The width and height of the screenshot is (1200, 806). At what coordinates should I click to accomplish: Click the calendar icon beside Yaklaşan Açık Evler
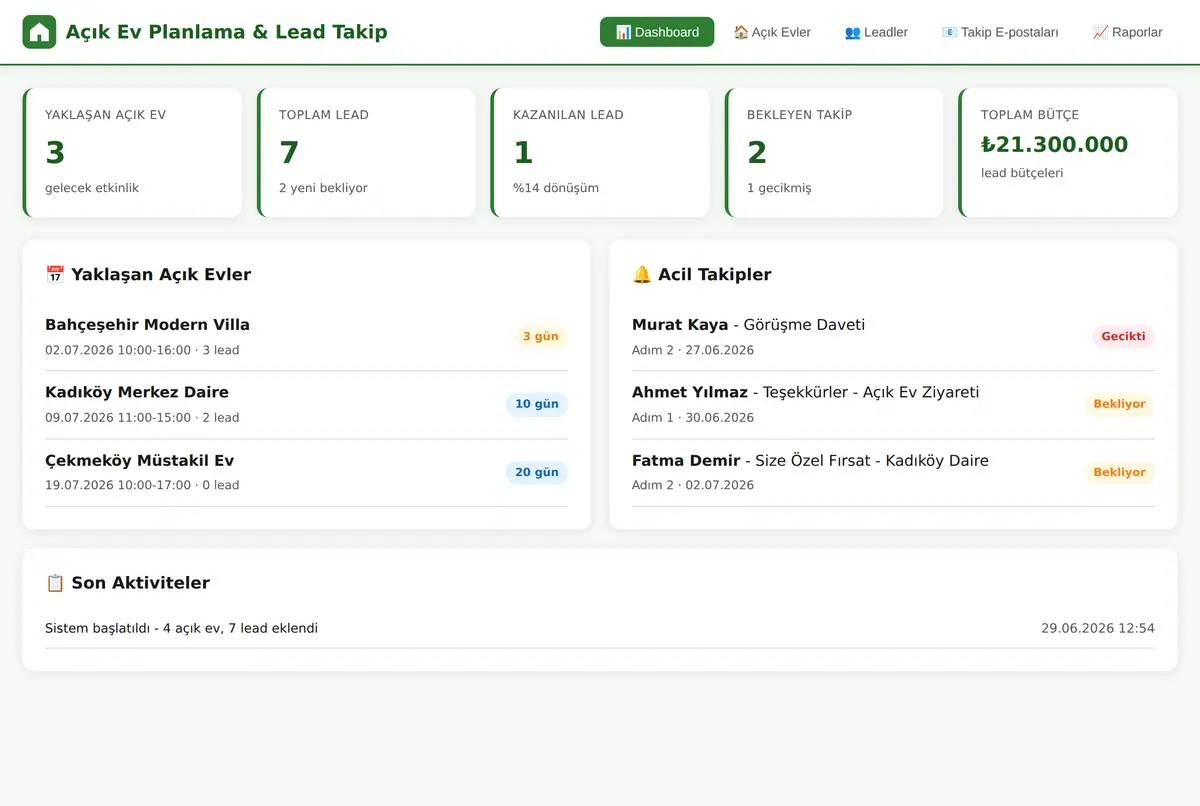(x=55, y=274)
